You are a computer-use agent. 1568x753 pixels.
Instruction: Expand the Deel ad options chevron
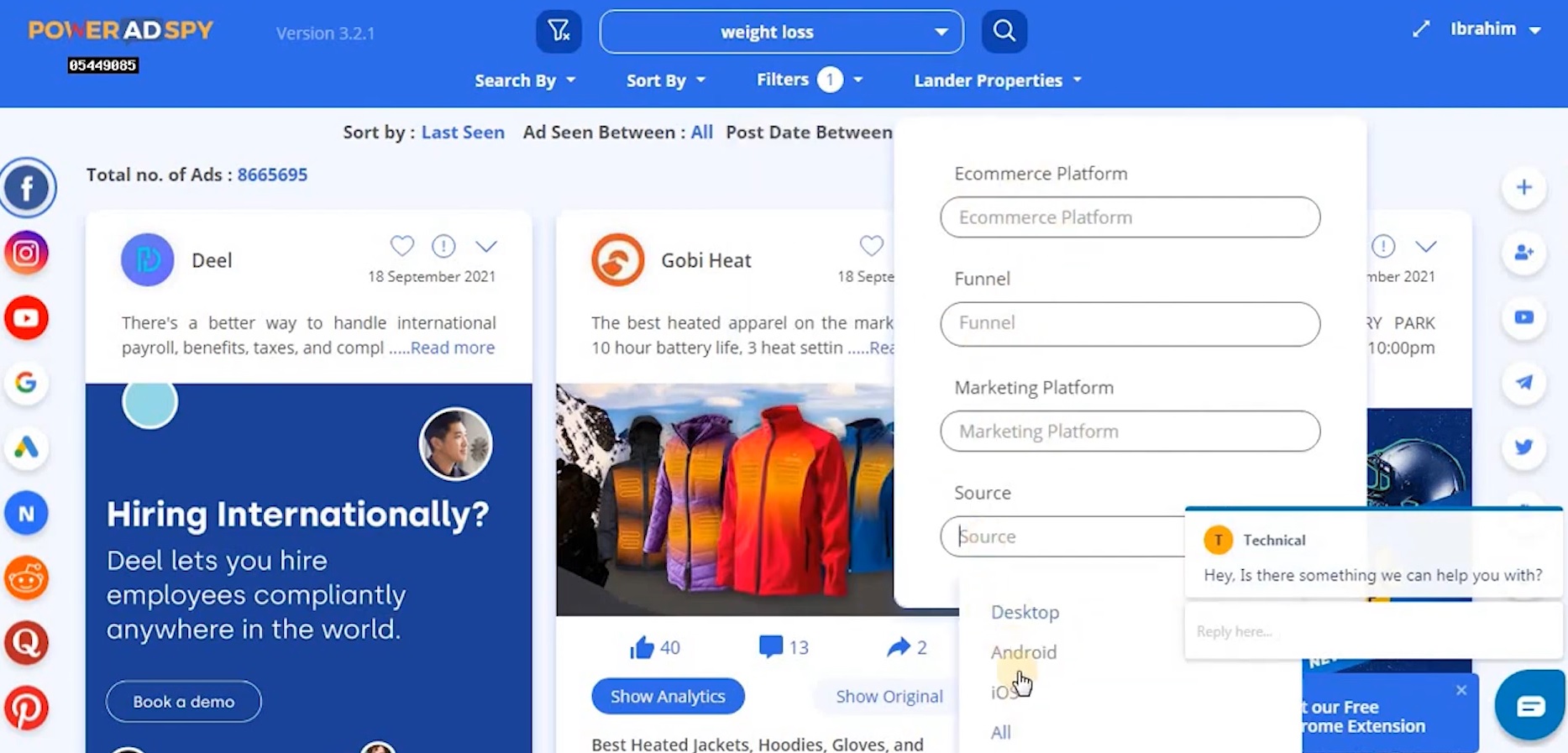pyautogui.click(x=486, y=246)
